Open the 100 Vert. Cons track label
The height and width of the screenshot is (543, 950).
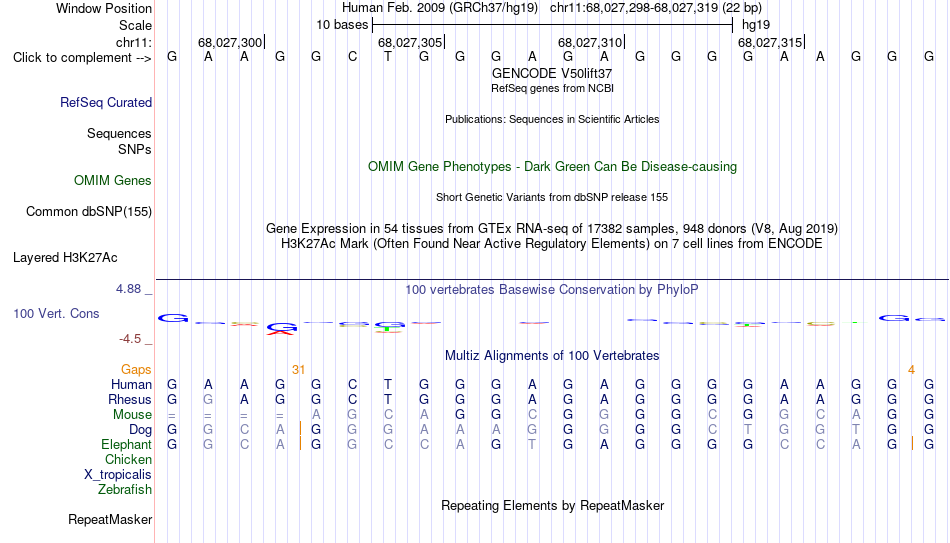coord(56,313)
